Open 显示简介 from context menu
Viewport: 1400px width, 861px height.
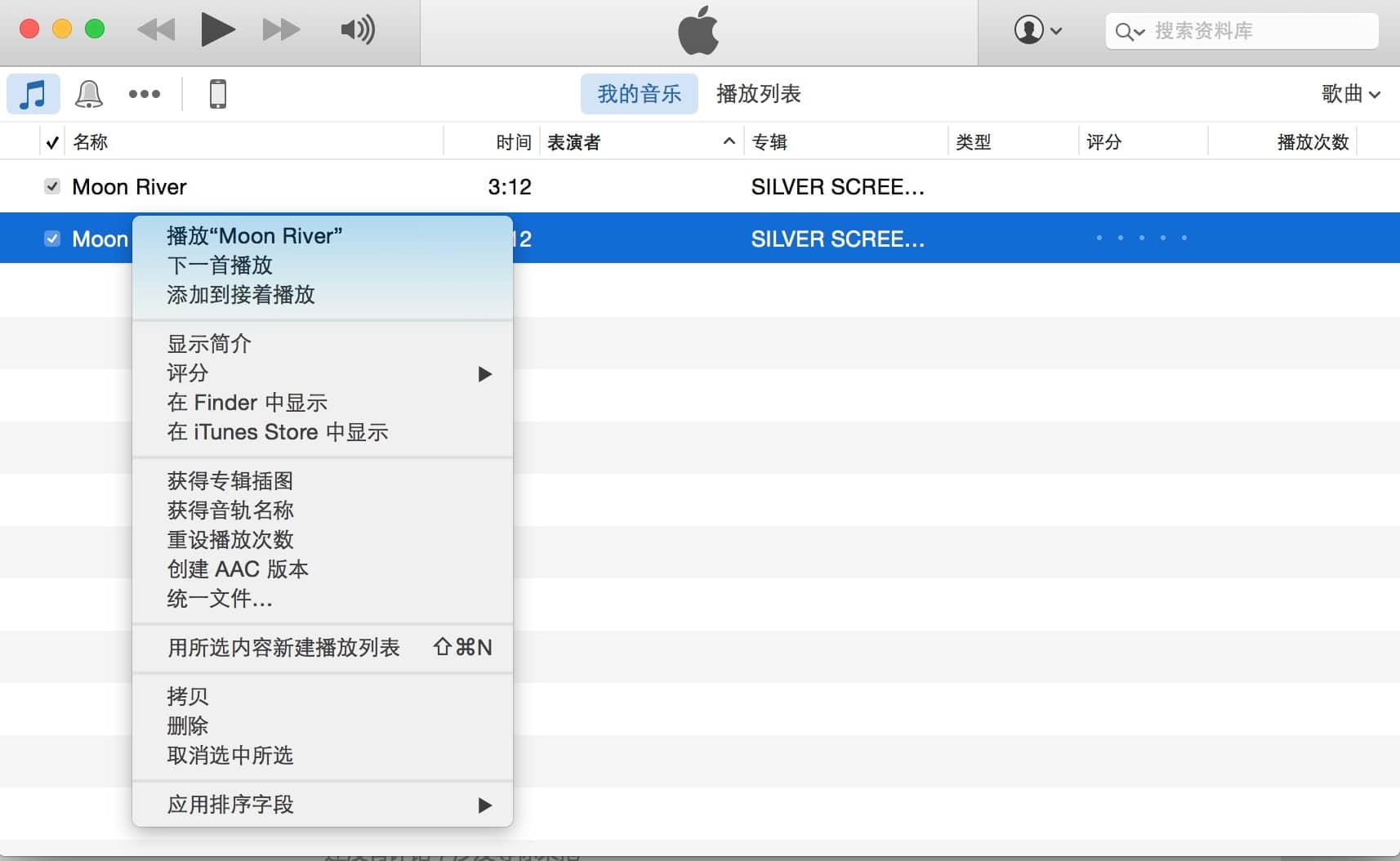point(323,344)
